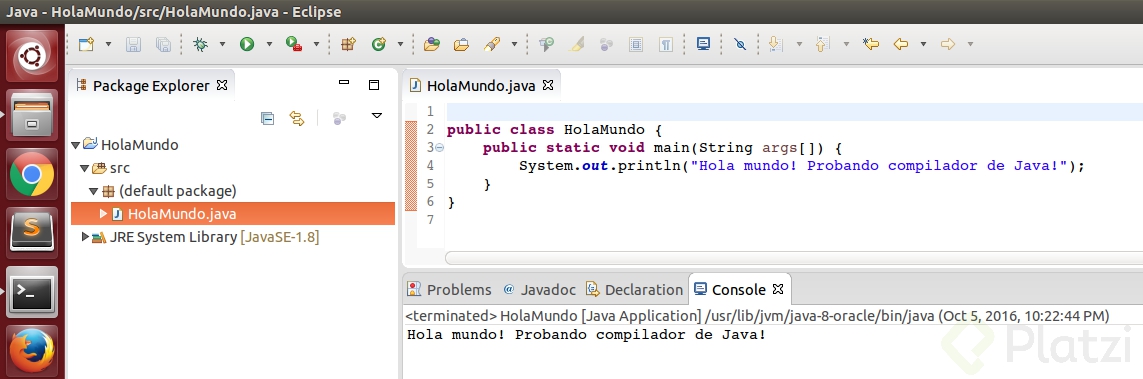
Task: Click the Save All icon
Action: click(163, 44)
